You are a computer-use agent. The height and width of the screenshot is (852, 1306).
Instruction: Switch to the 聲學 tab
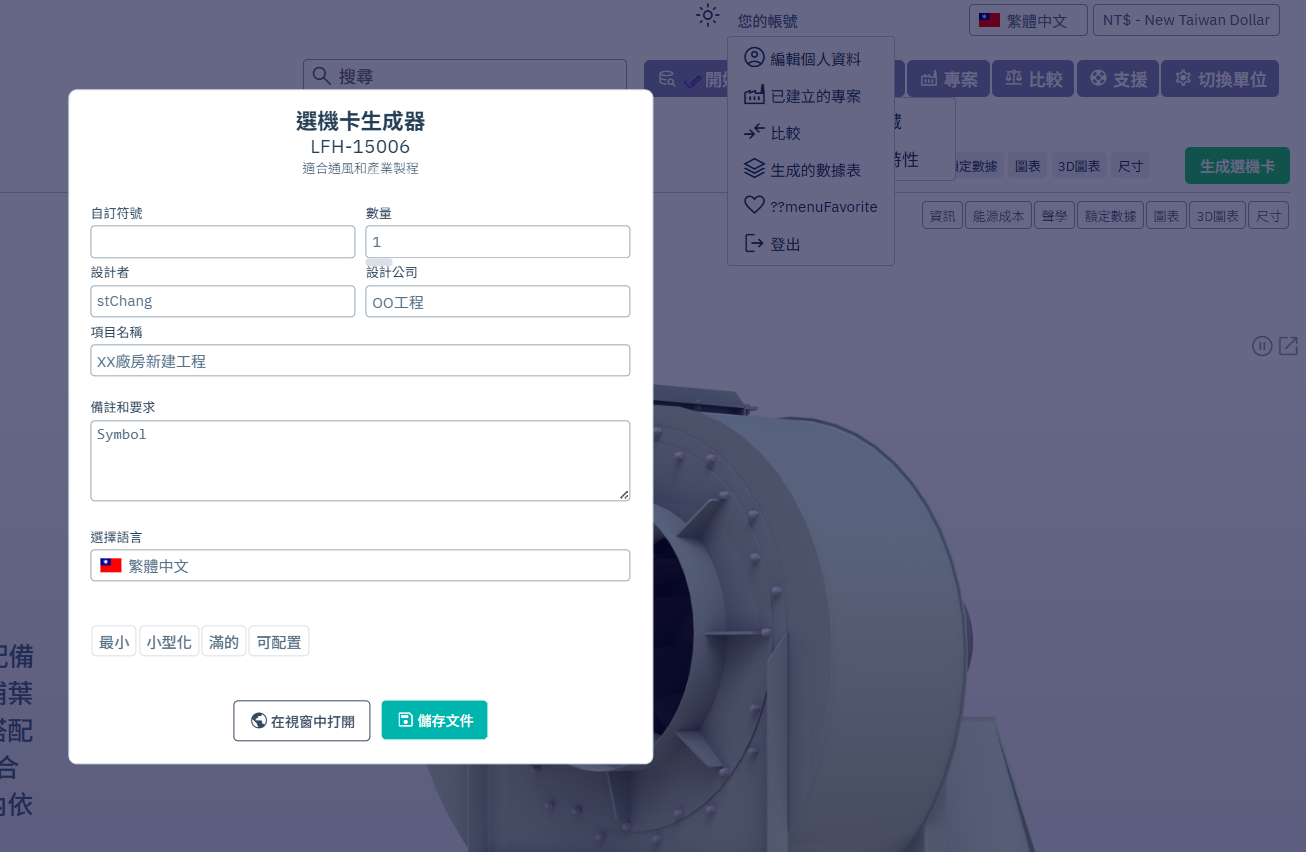[1053, 215]
